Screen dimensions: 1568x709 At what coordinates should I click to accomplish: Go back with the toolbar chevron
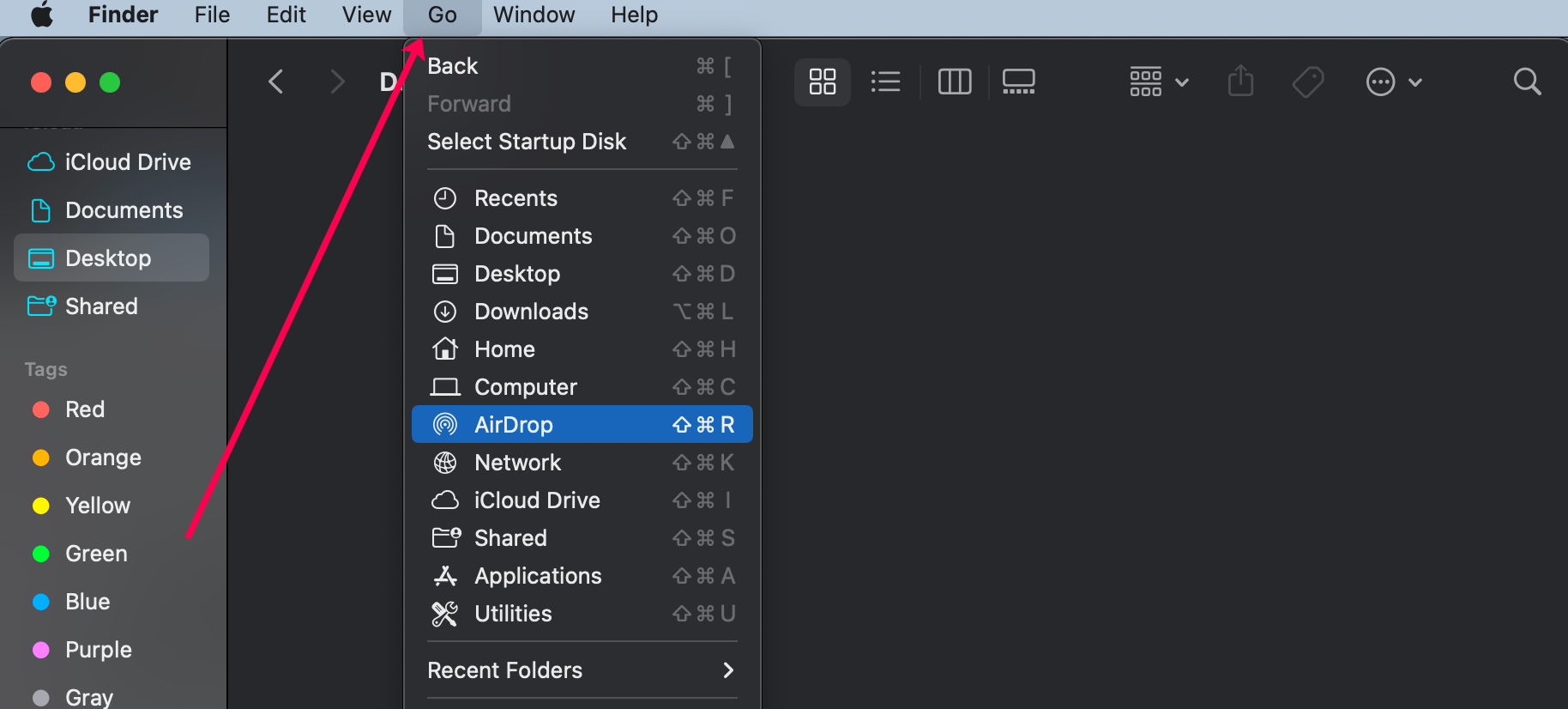pyautogui.click(x=276, y=82)
